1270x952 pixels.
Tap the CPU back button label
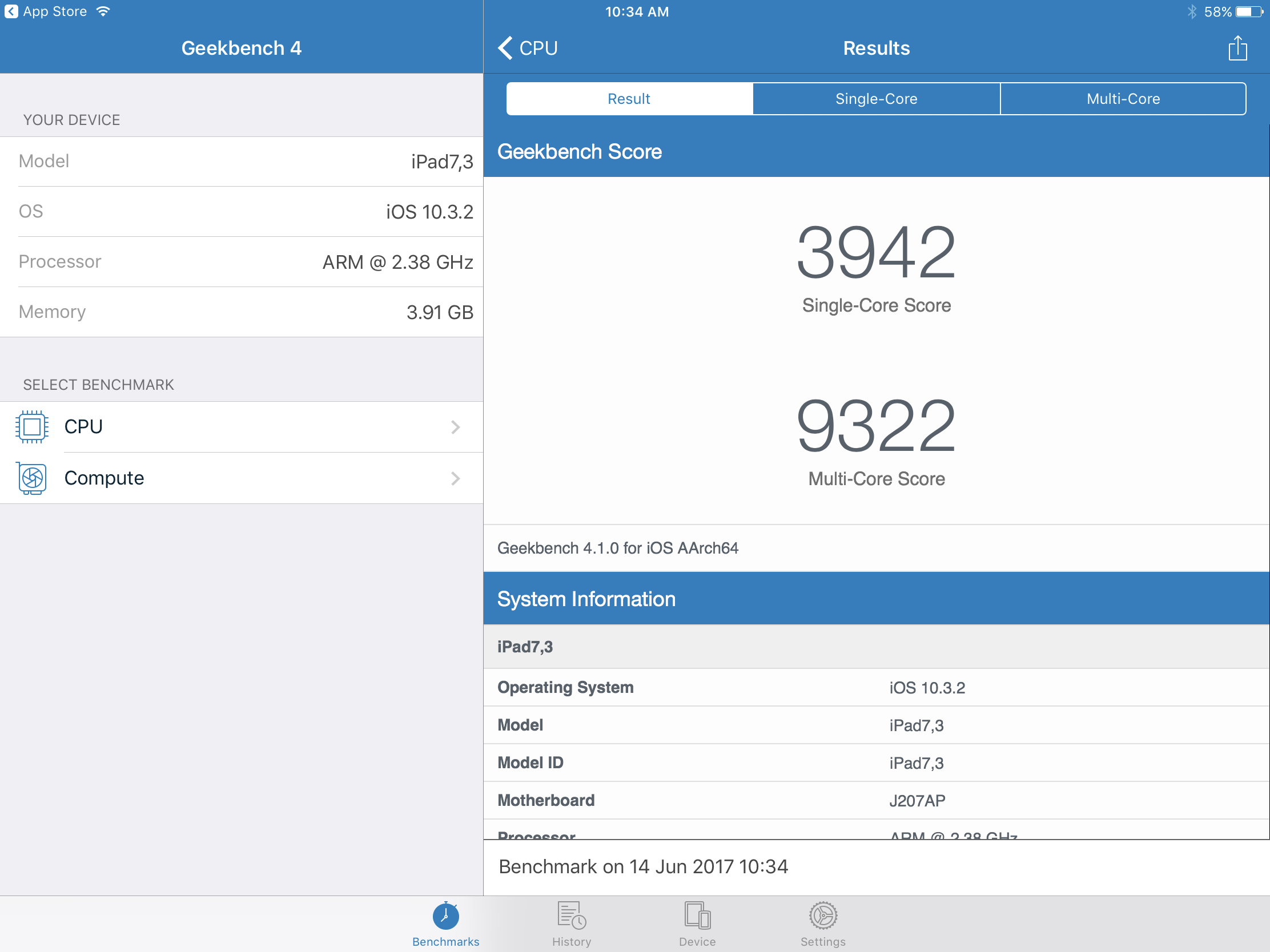(x=538, y=48)
